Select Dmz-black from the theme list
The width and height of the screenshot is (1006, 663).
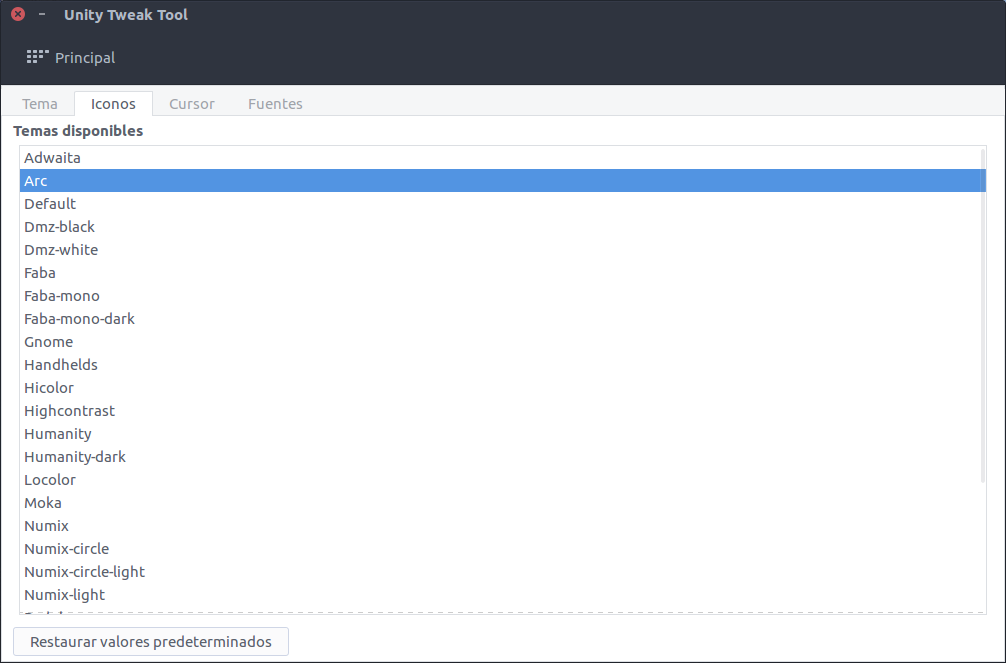tap(60, 227)
